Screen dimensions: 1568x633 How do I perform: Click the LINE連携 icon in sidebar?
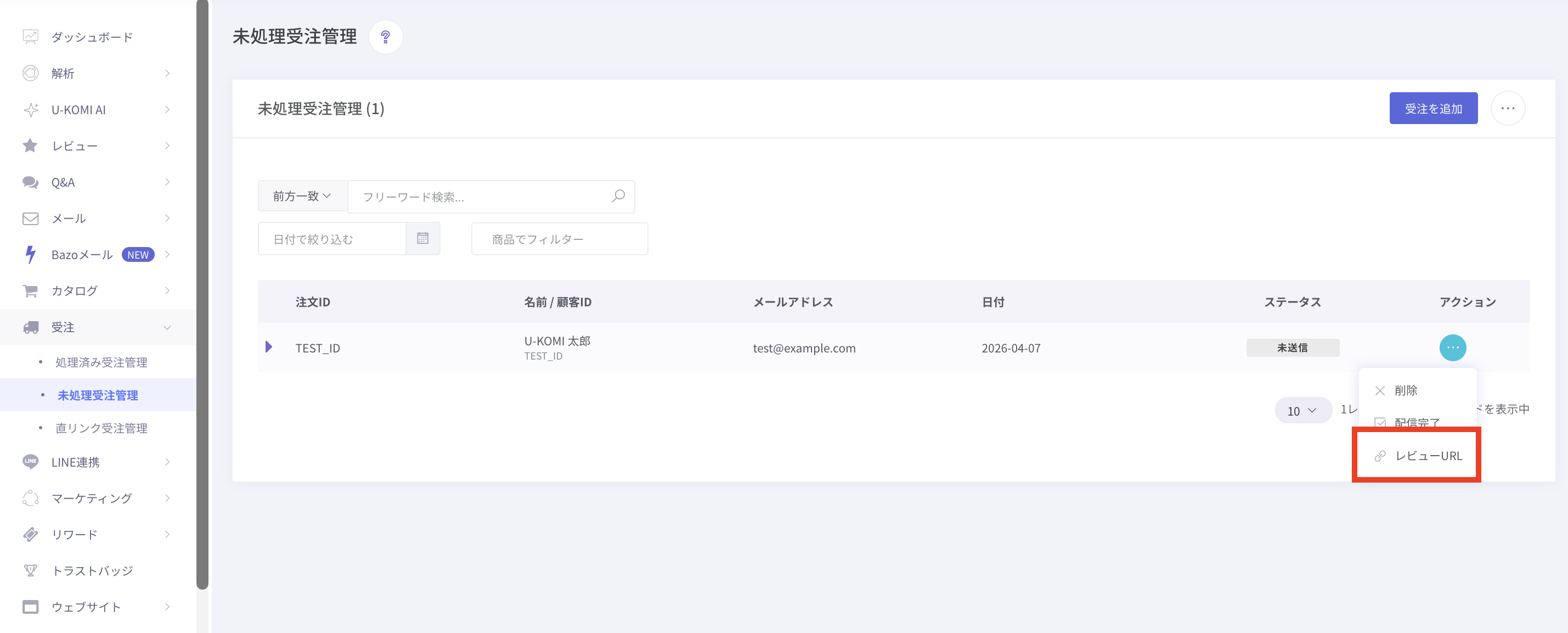[x=30, y=462]
